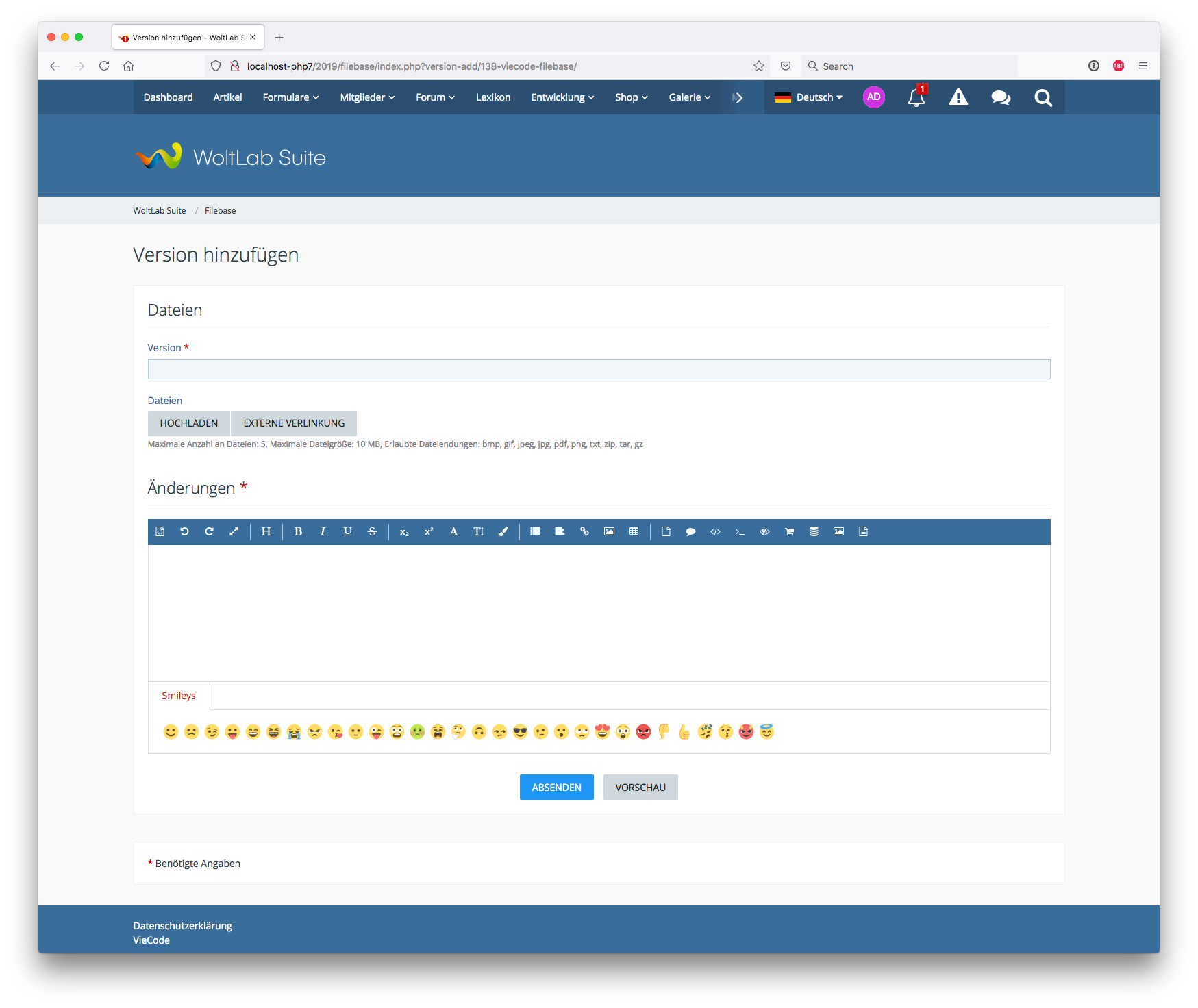
Task: Click the fullscreen expand editor icon
Action: [234, 531]
